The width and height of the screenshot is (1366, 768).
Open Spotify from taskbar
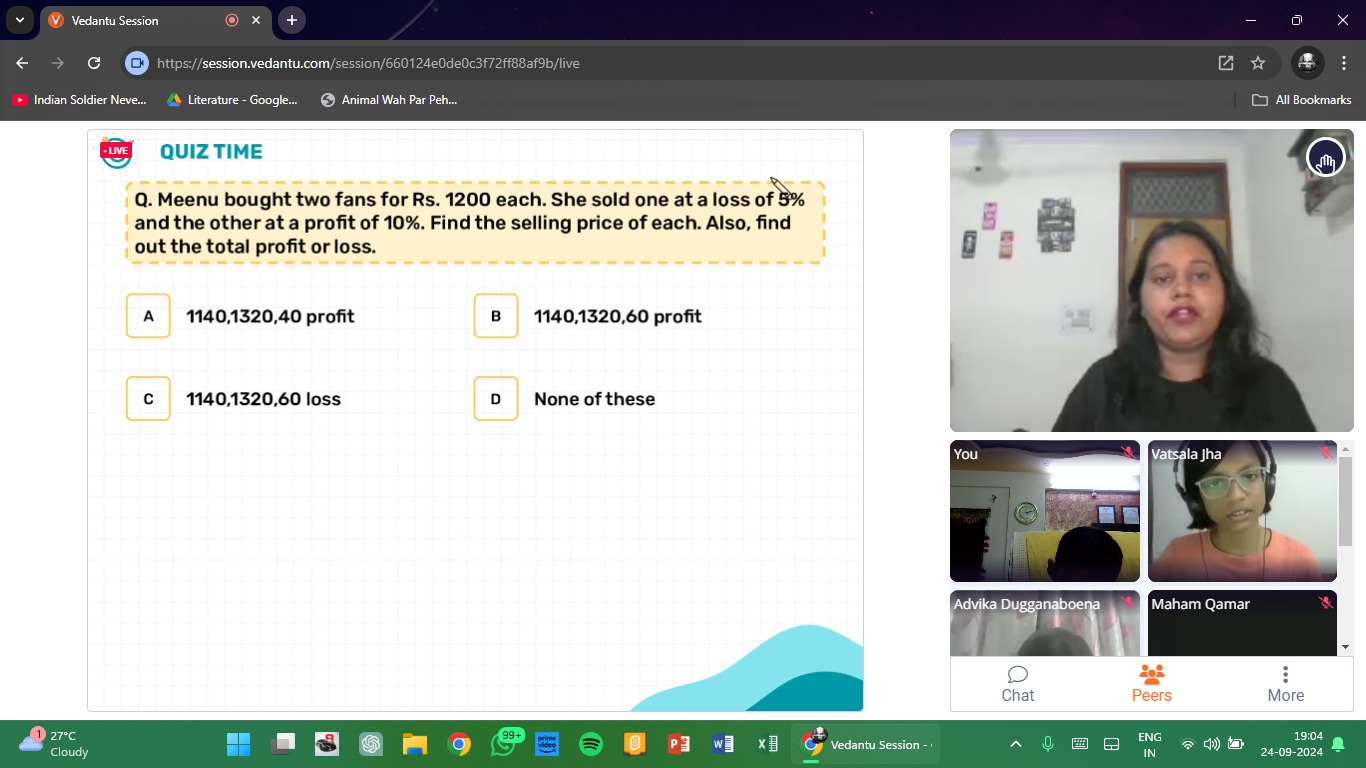point(591,744)
